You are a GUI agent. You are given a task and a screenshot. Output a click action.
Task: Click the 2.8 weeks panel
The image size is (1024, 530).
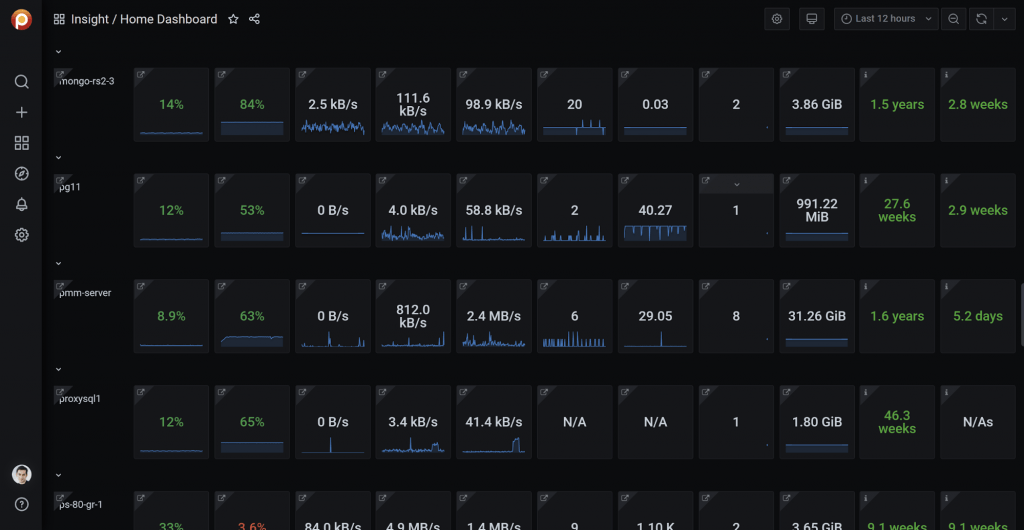point(978,104)
